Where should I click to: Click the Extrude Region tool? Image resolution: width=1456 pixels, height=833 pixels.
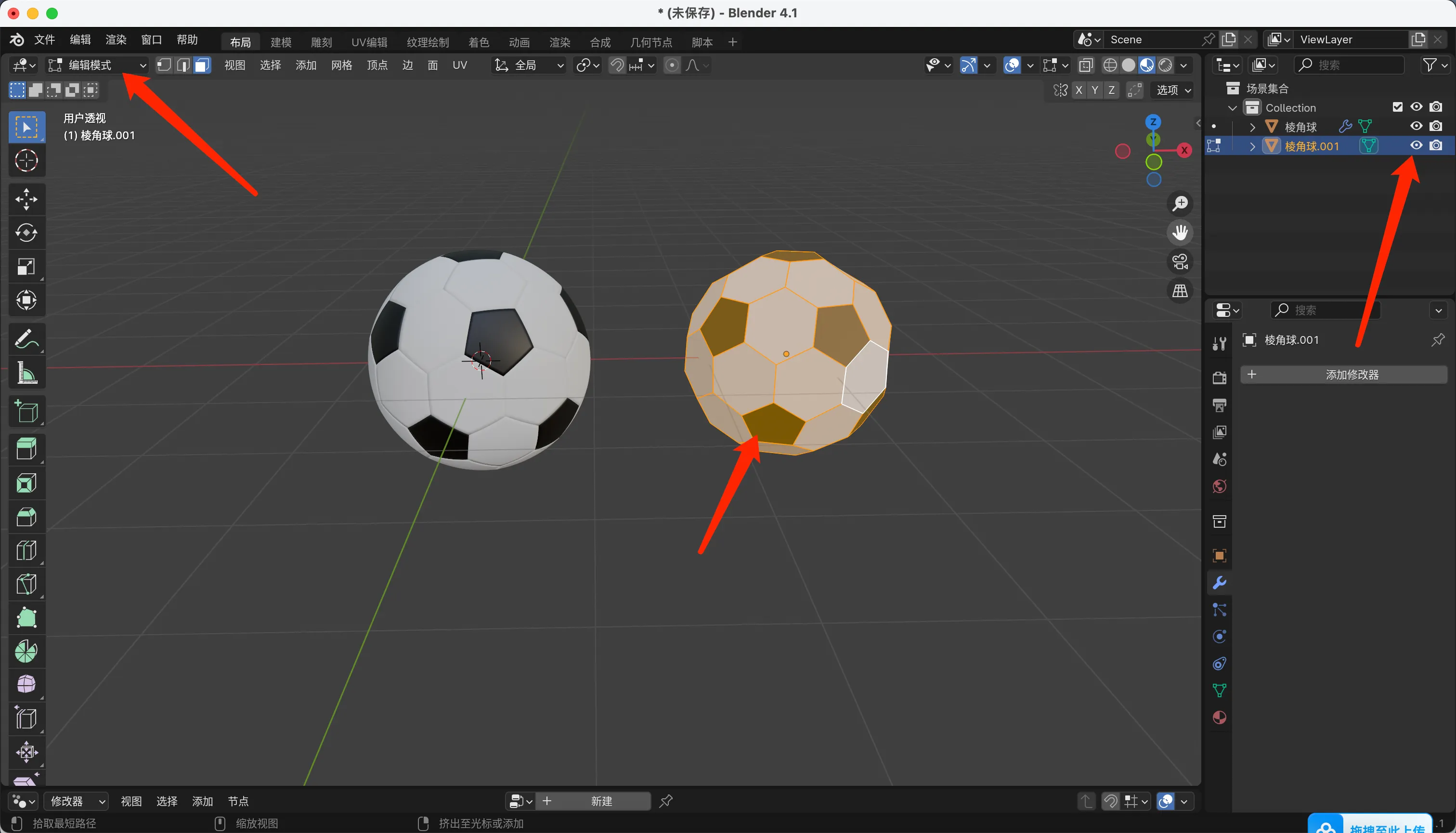26,449
